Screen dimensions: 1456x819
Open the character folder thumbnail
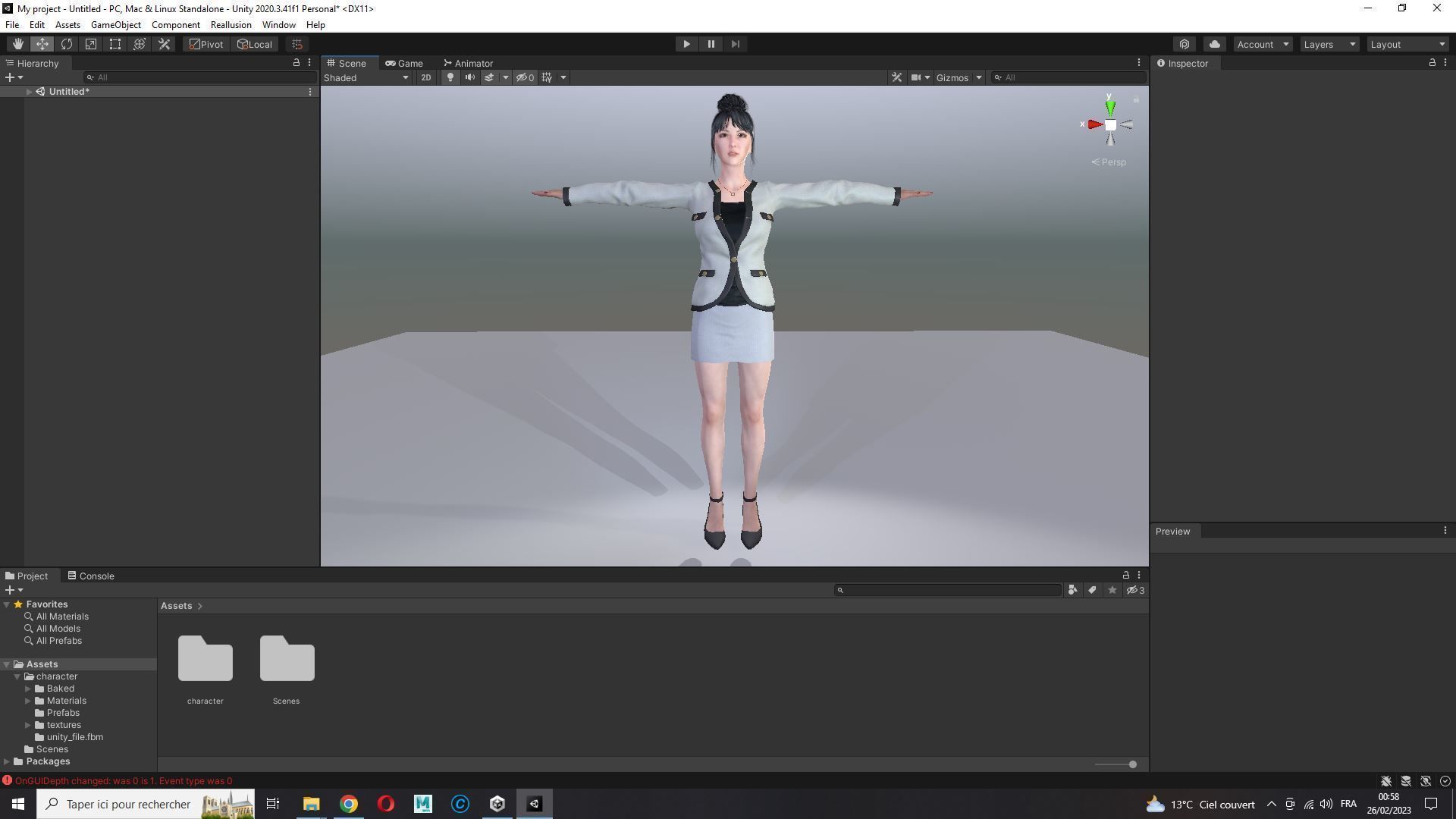tap(205, 658)
